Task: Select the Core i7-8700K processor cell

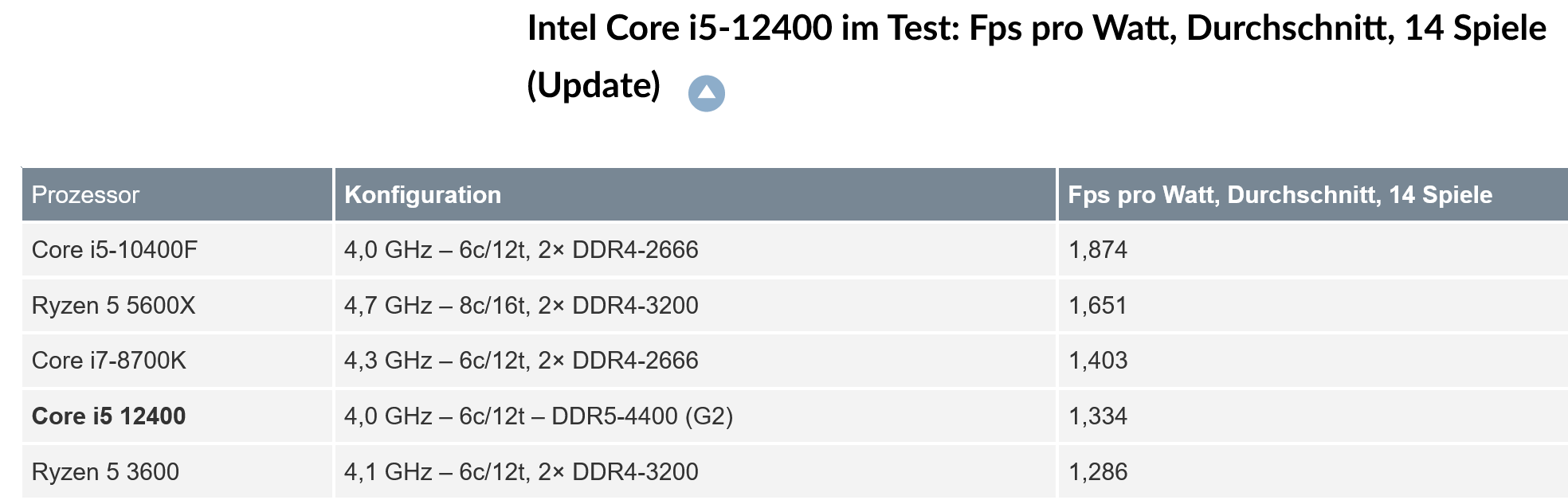Action: pyautogui.click(x=177, y=361)
